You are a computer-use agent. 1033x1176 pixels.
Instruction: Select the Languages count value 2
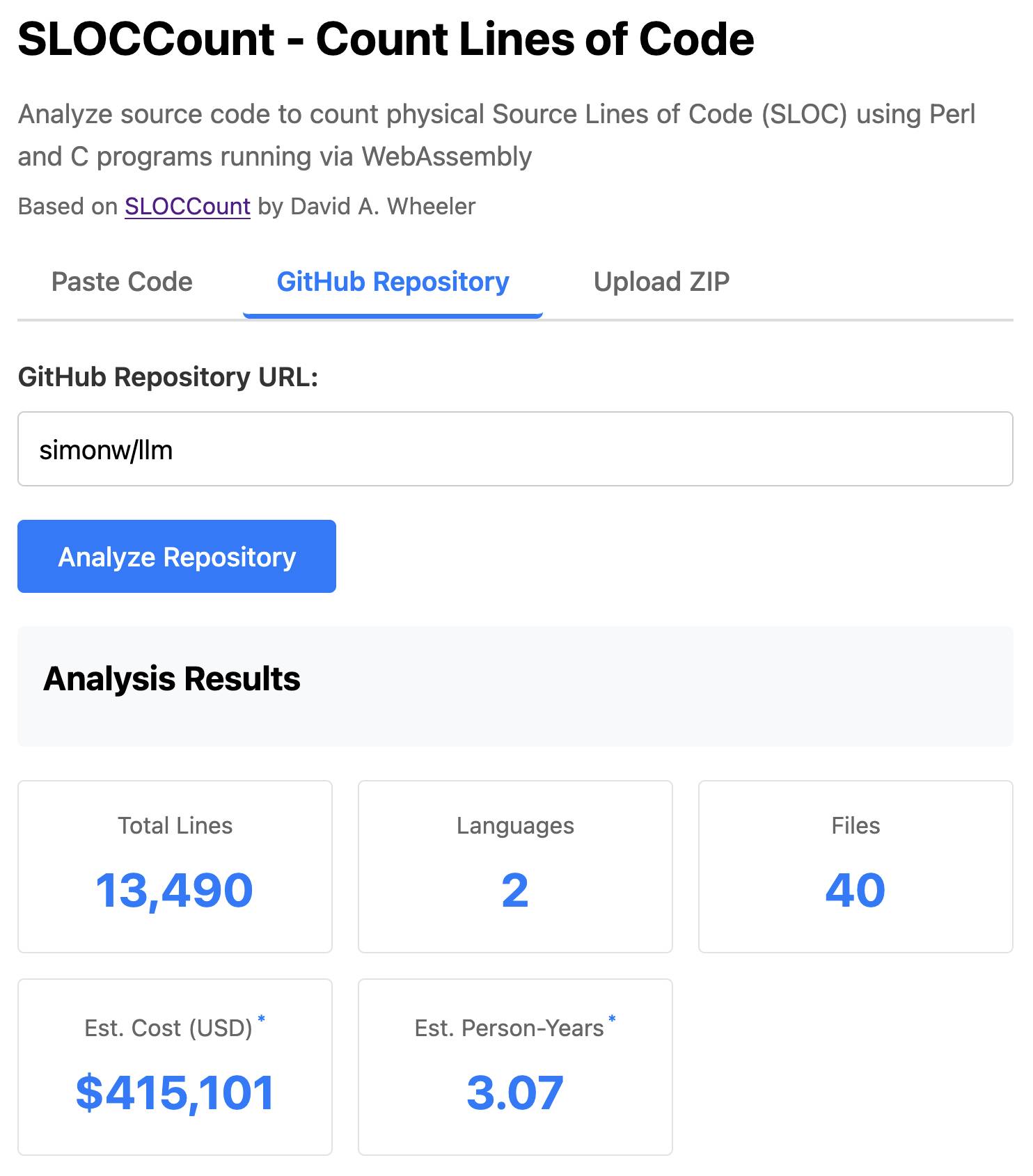tap(515, 890)
